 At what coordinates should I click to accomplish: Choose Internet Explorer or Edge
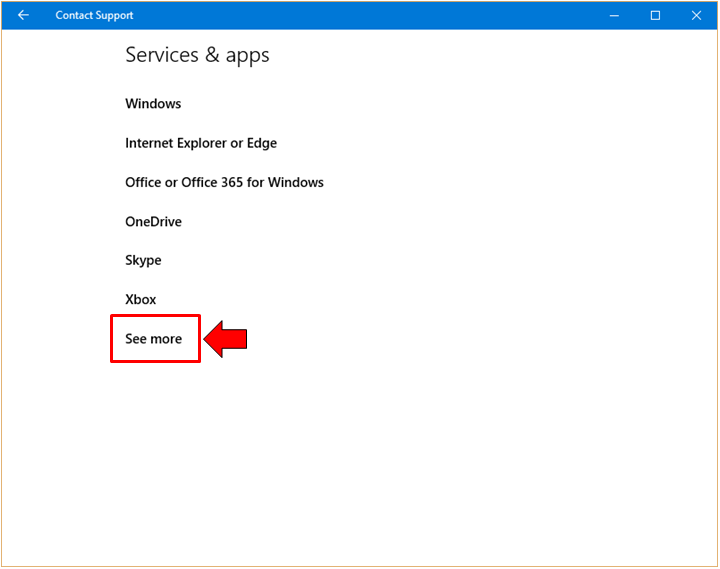click(x=201, y=143)
